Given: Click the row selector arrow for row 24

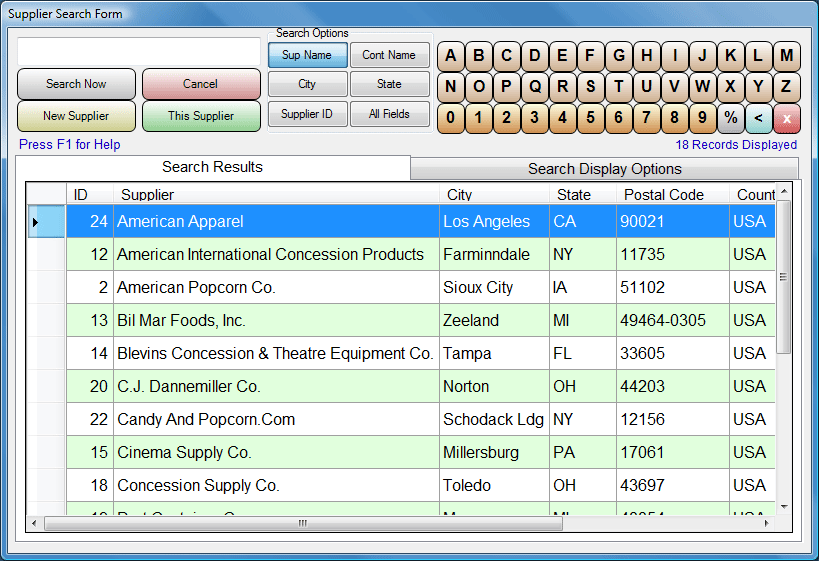Looking at the screenshot, I should point(46,221).
